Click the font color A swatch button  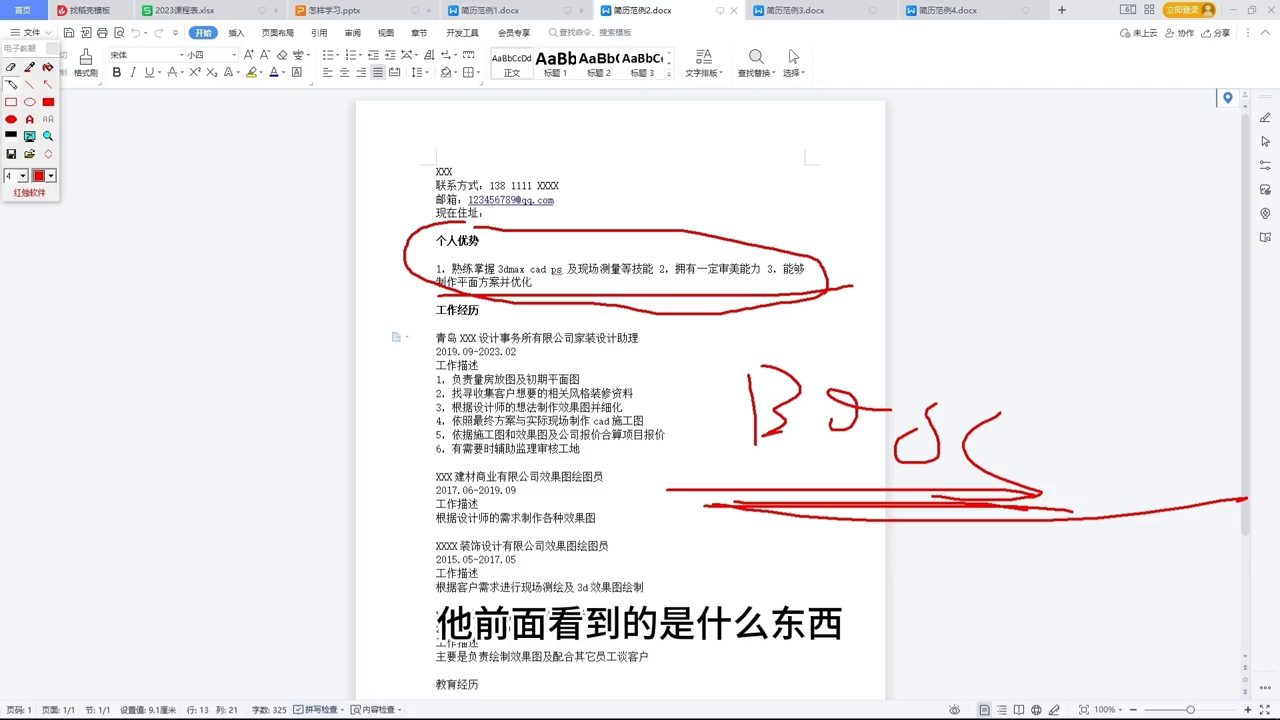[x=274, y=72]
